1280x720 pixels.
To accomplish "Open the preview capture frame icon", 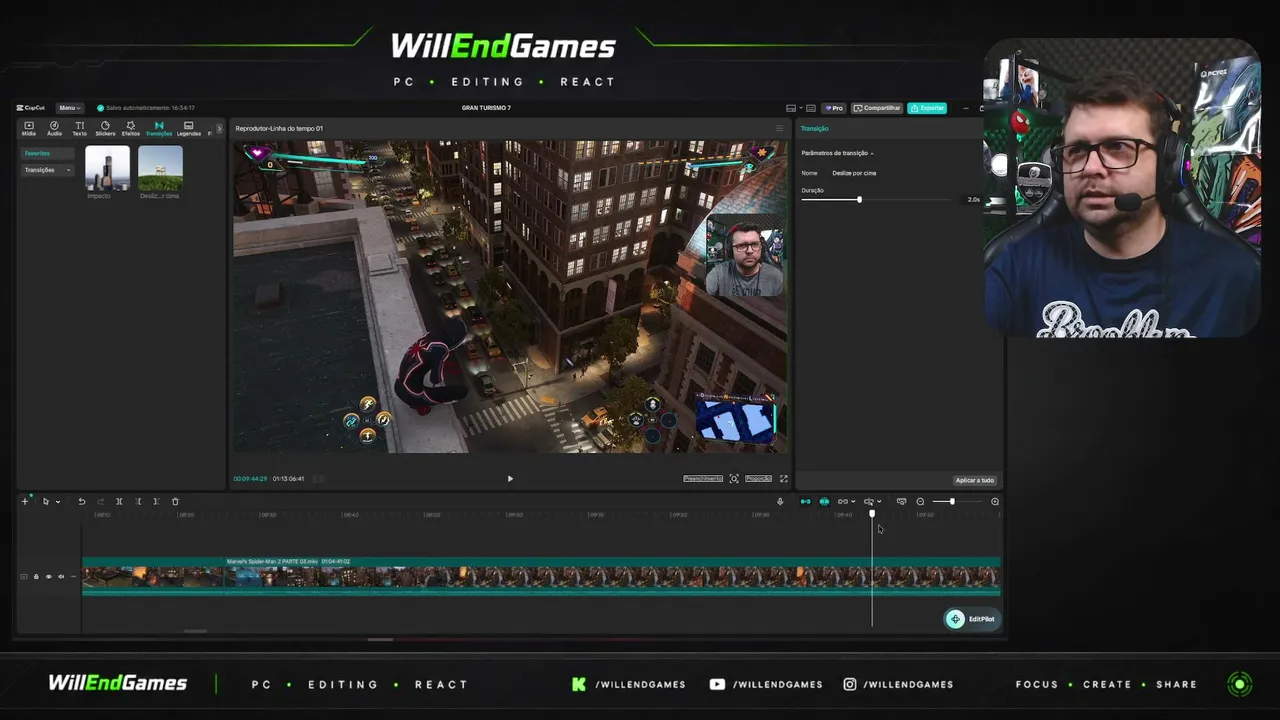I will coord(734,479).
